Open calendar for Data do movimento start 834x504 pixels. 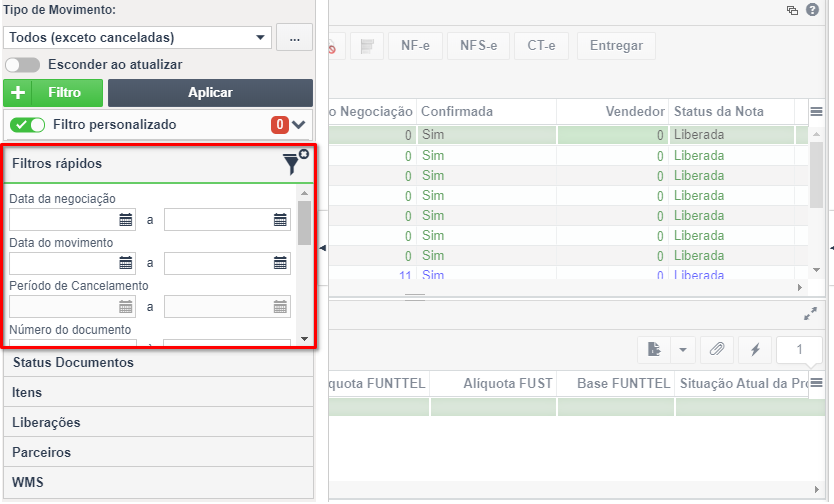click(126, 263)
